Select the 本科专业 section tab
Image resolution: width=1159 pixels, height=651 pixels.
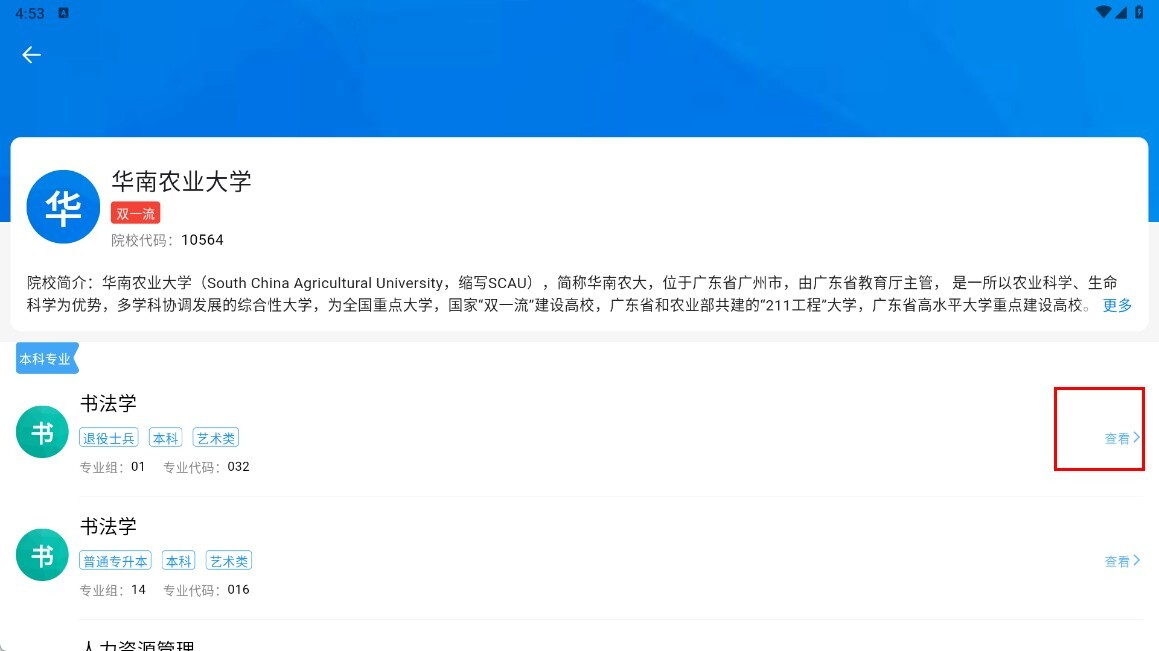47,358
